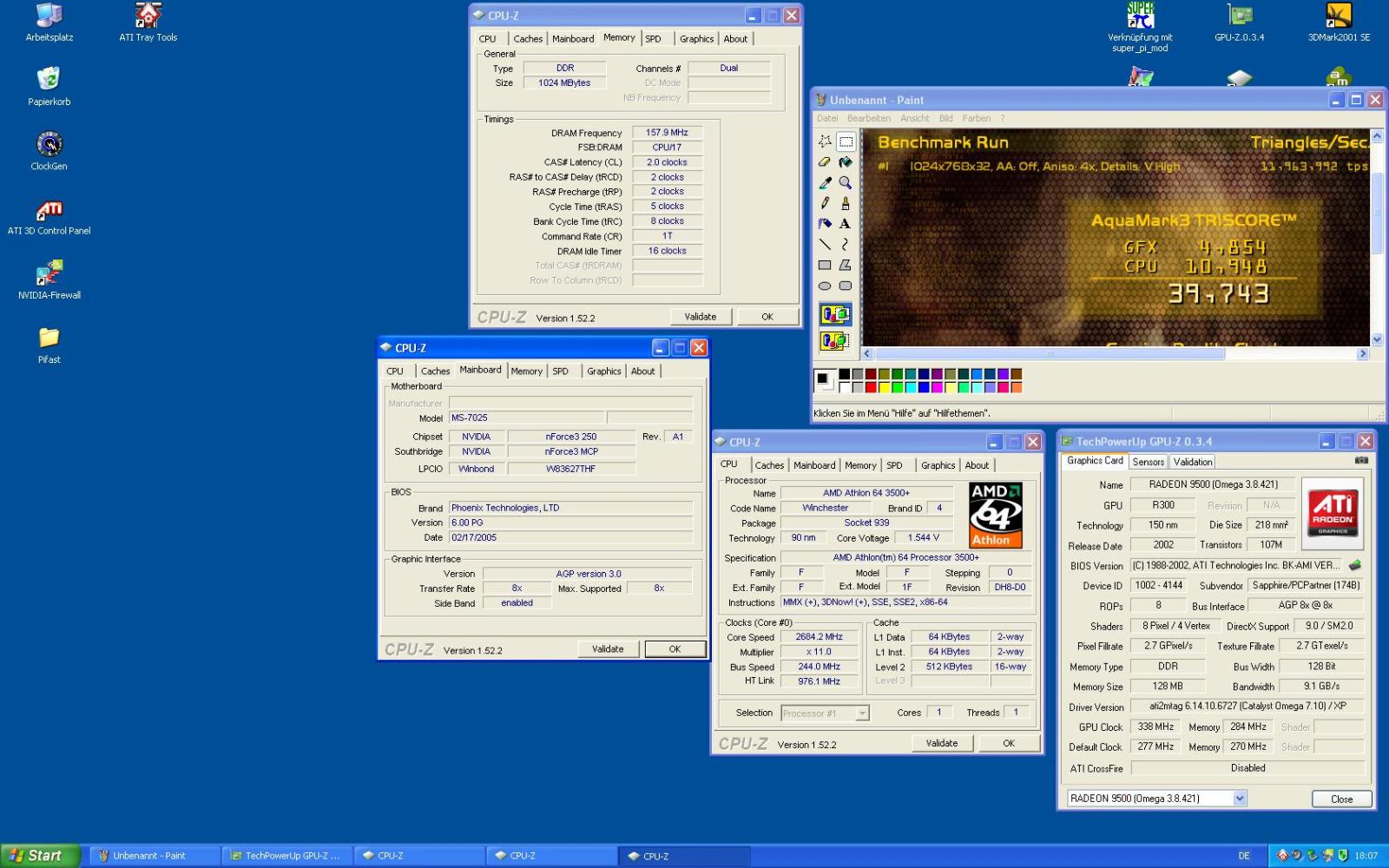Click OK in the Mainboard CPU-Z window
This screenshot has width=1389, height=868.
pos(675,649)
